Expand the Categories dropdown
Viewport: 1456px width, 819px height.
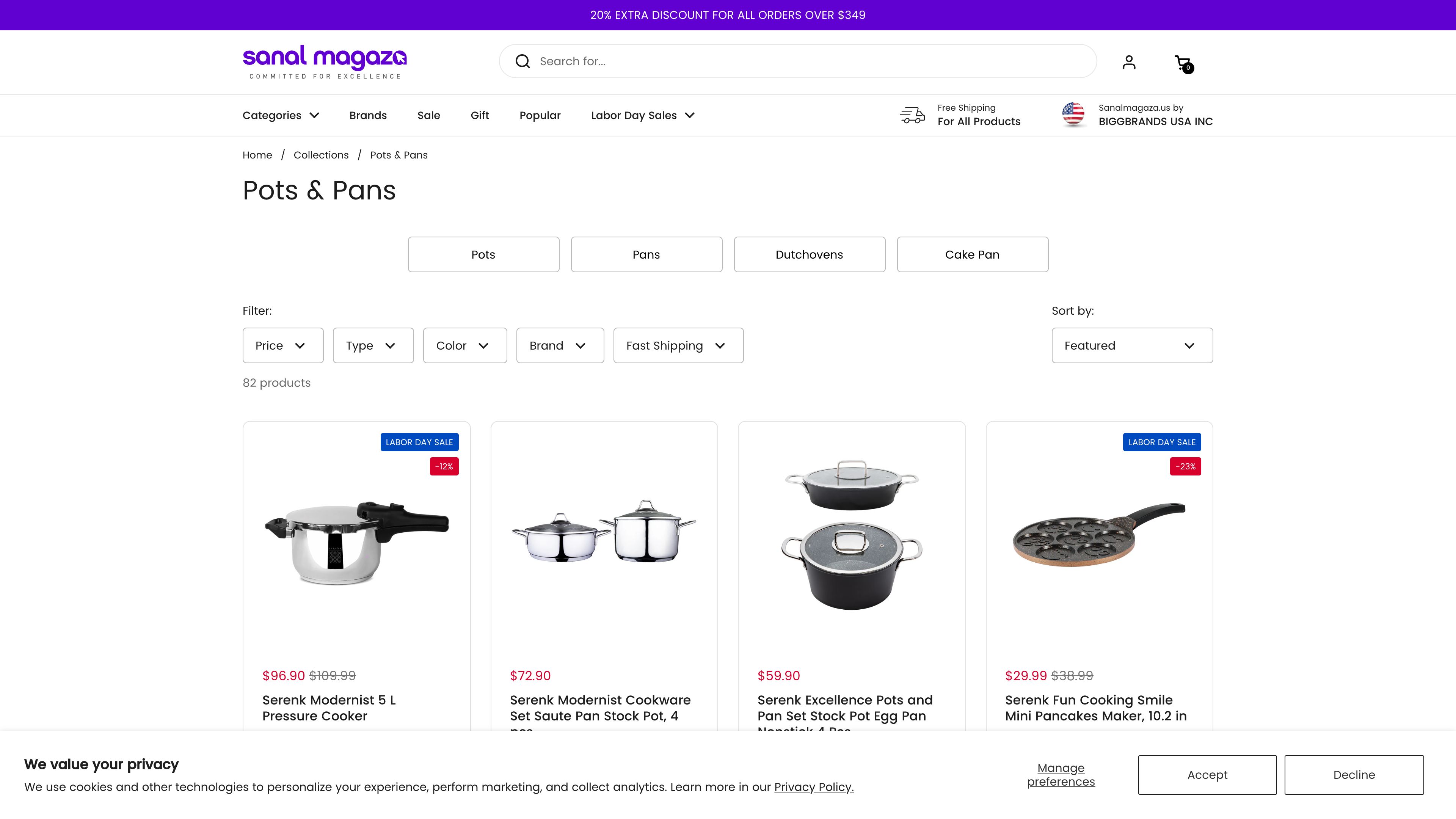[281, 115]
